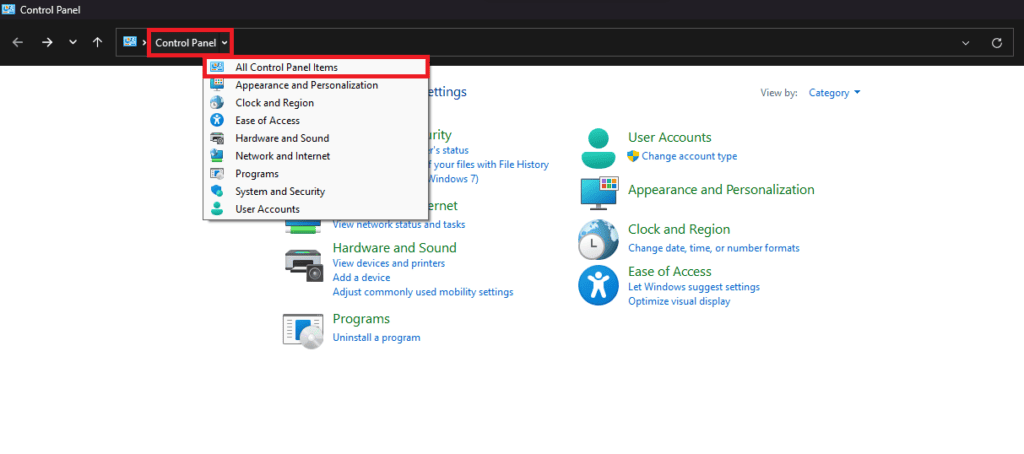
Task: Open the Uninstall a program link
Action: 376,338
